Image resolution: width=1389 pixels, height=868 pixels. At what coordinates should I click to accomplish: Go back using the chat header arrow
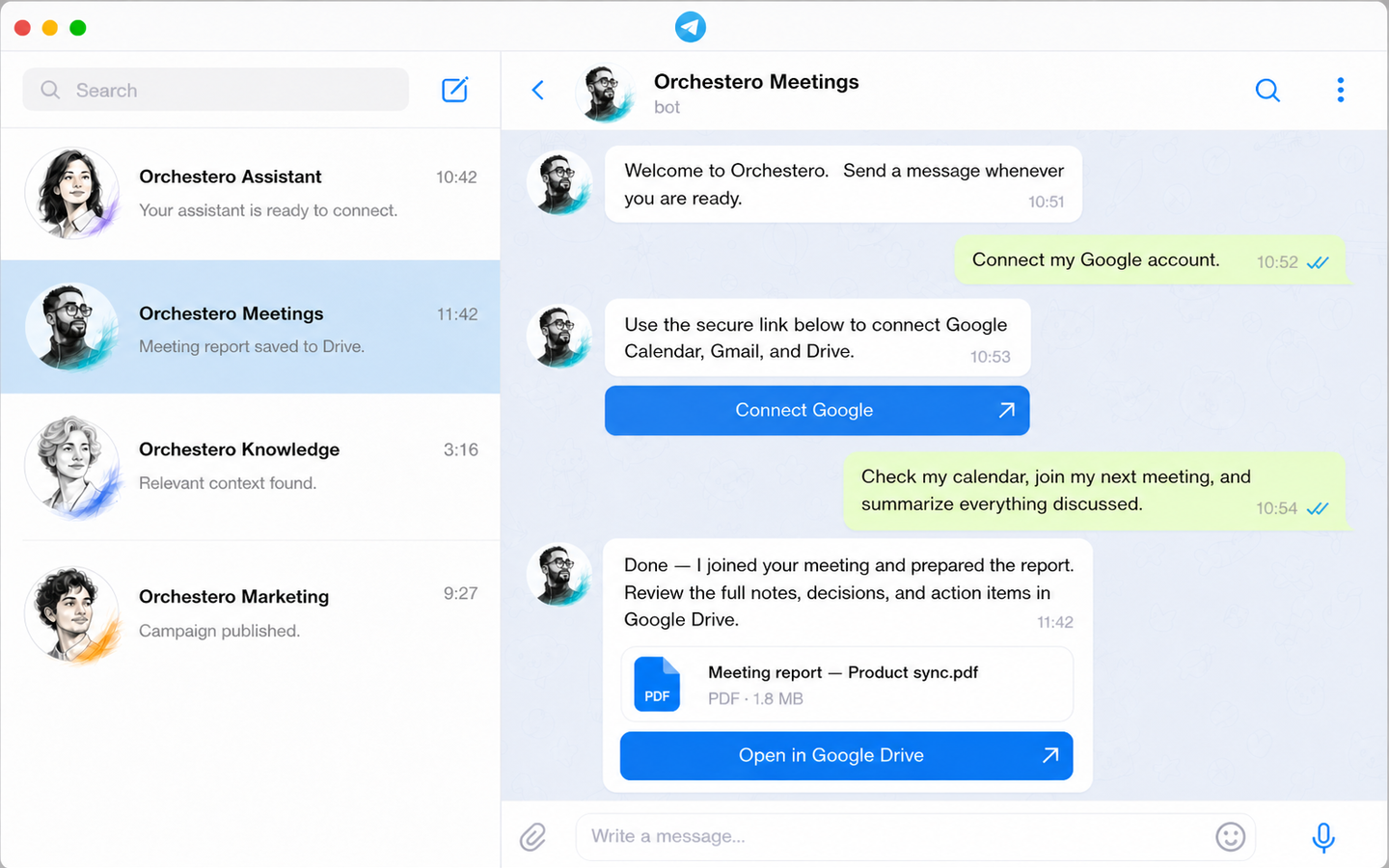tap(538, 90)
